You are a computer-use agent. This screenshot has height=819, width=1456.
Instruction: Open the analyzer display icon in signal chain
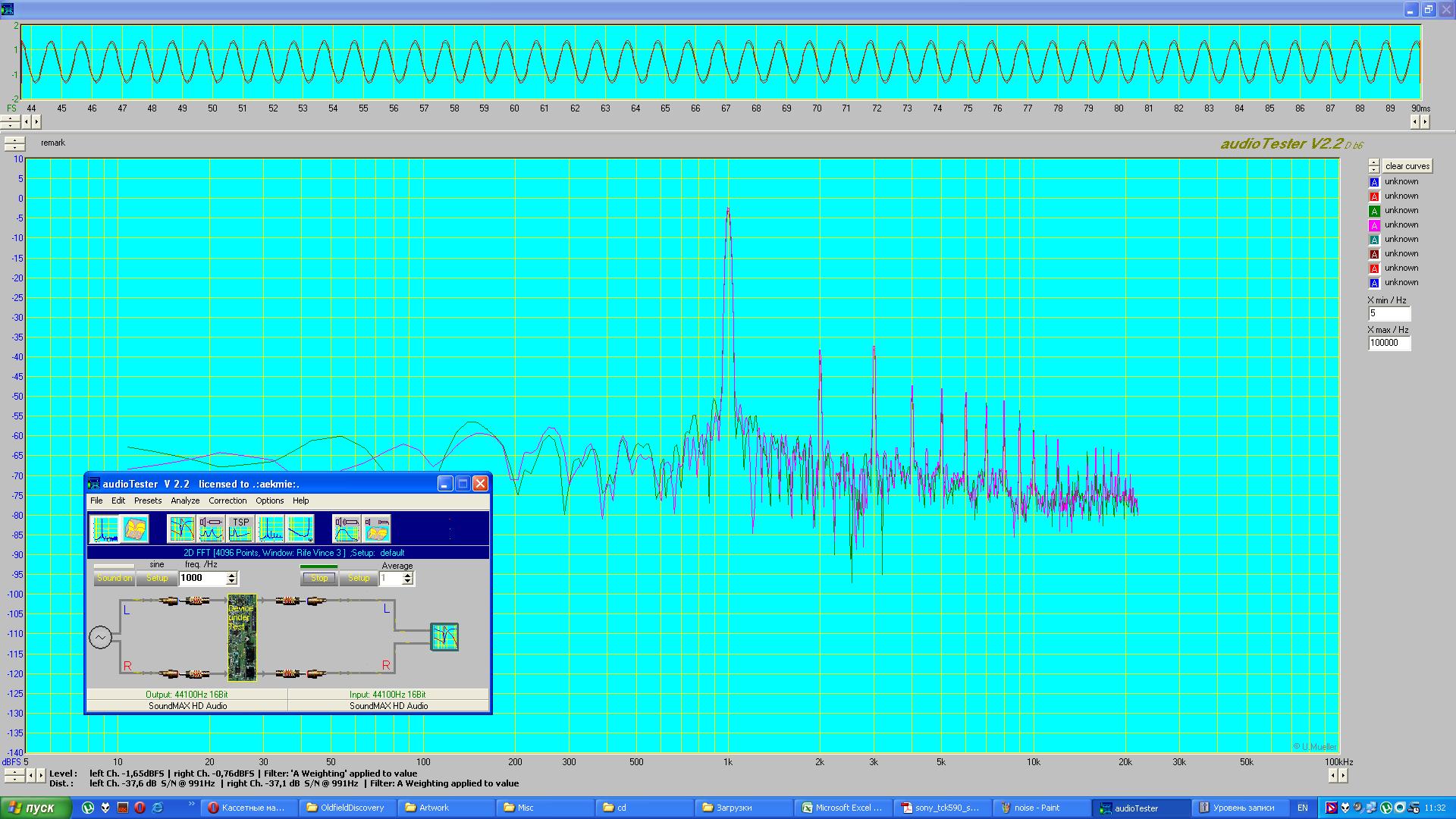444,637
